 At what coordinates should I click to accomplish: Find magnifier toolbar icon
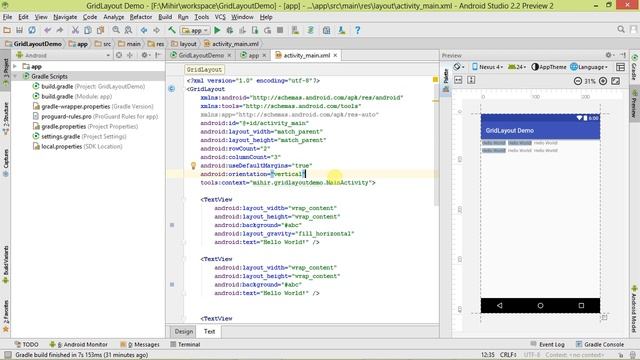pyautogui.click(x=116, y=30)
